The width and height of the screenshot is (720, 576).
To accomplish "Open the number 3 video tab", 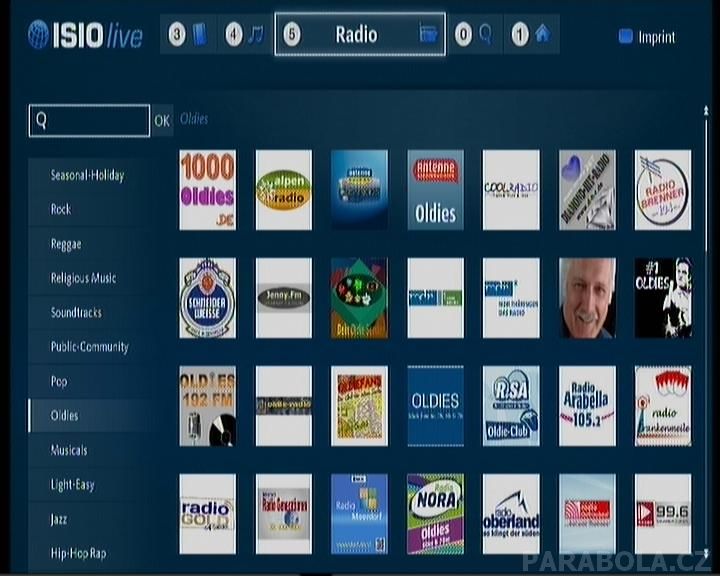I will tap(188, 34).
